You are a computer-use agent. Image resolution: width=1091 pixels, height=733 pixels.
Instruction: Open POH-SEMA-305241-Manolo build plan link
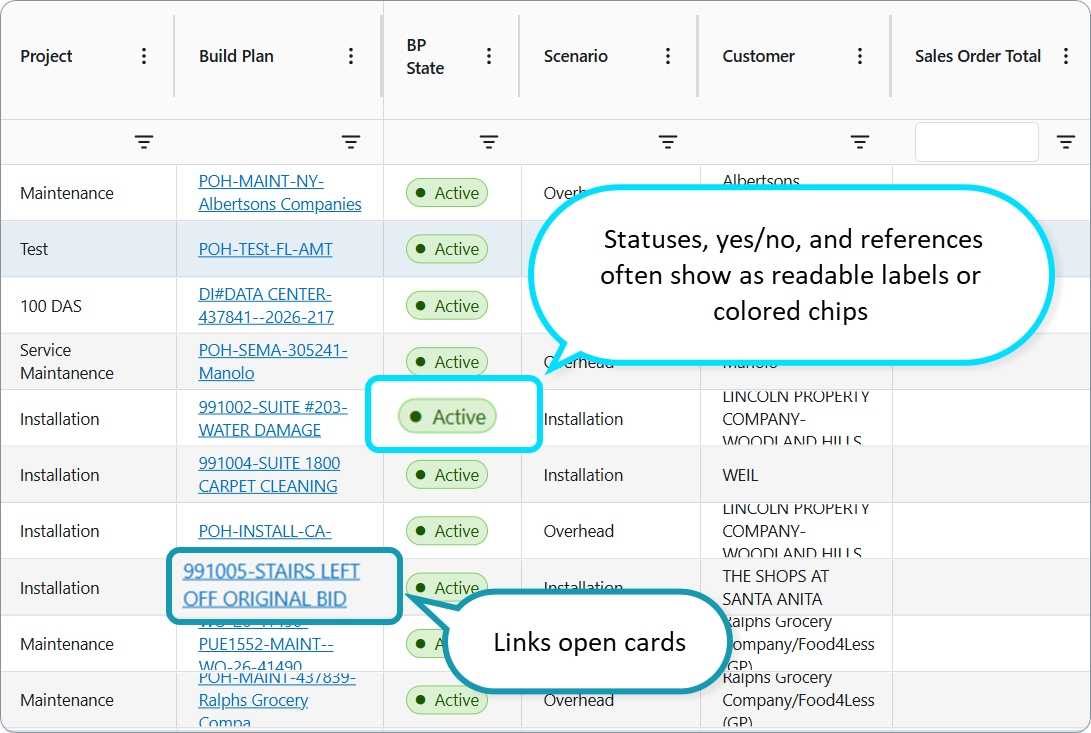[x=273, y=362]
